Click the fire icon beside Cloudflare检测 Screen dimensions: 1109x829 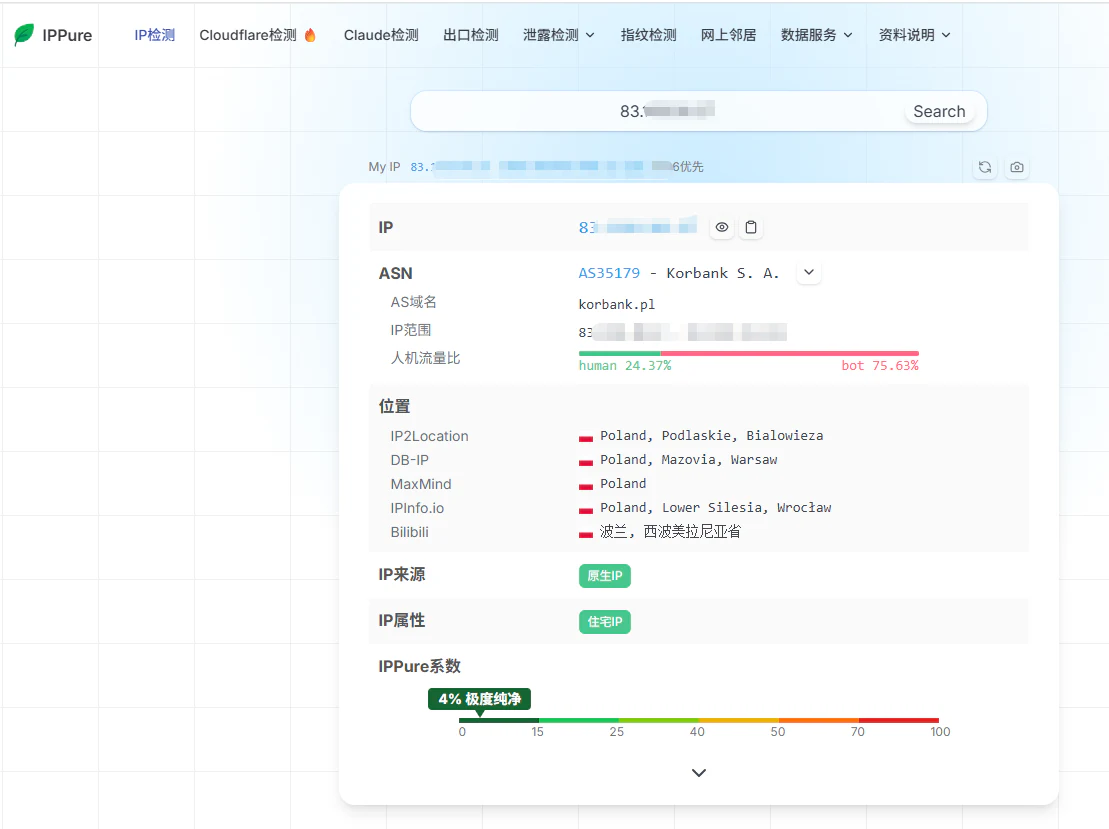click(x=310, y=35)
